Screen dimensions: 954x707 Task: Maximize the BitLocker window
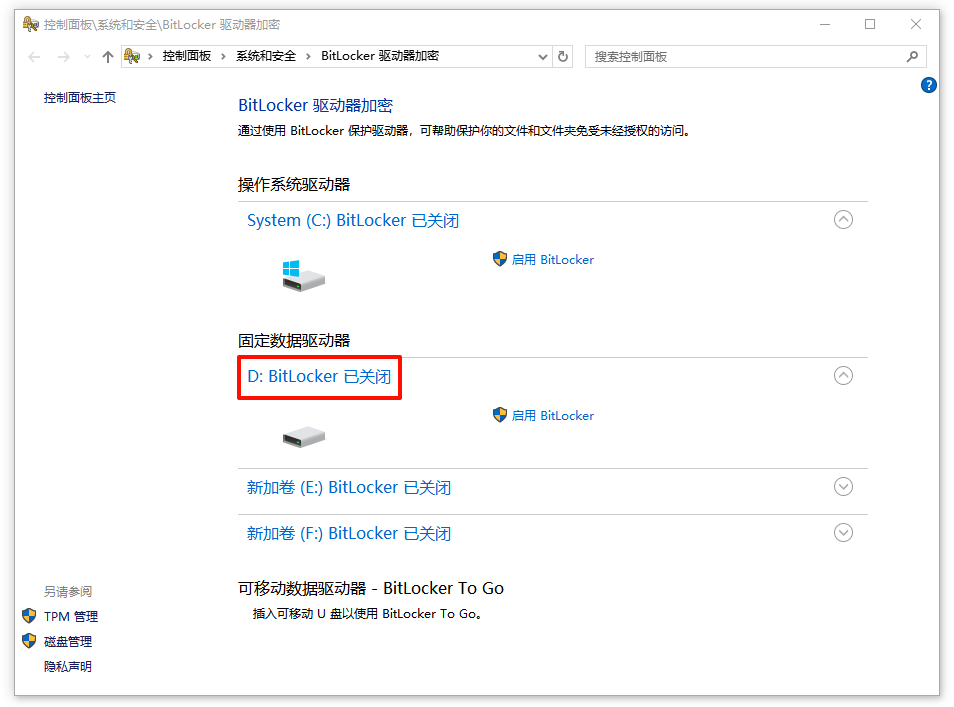click(870, 24)
